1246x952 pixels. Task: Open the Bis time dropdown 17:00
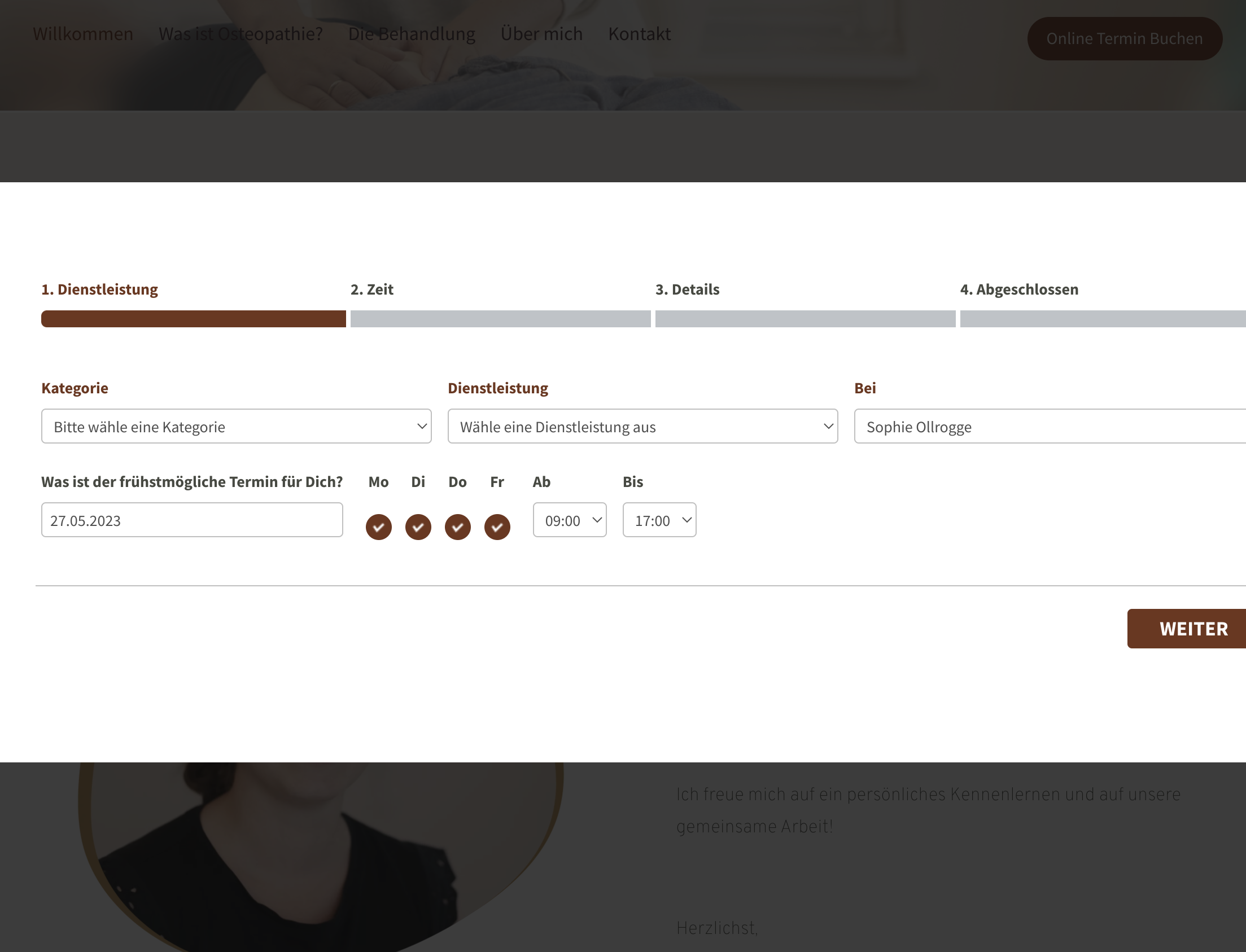coord(659,520)
